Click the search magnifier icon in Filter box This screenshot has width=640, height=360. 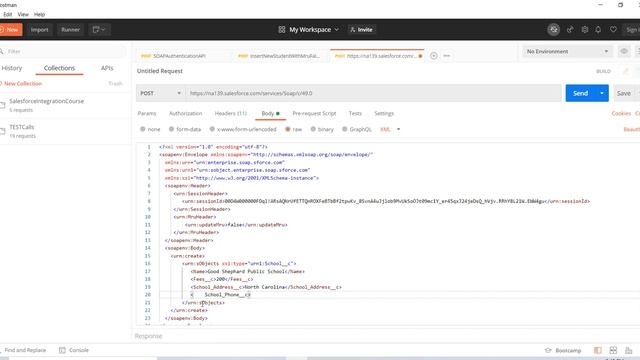click(2, 51)
